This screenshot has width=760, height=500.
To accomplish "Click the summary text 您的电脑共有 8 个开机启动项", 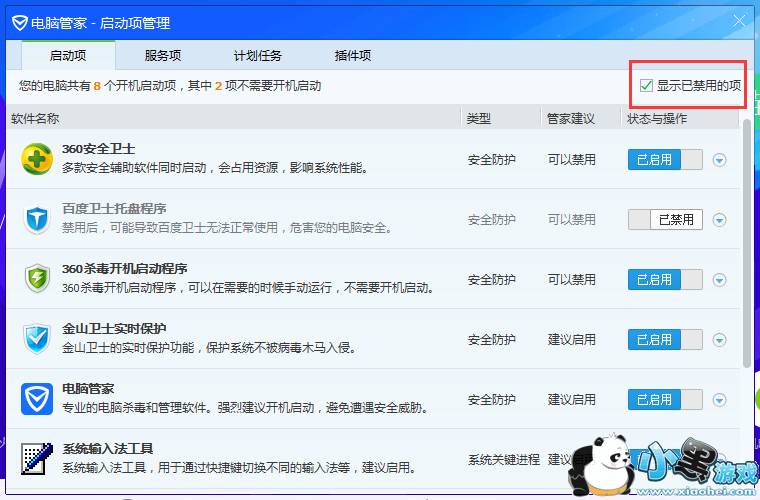I will tap(97, 86).
